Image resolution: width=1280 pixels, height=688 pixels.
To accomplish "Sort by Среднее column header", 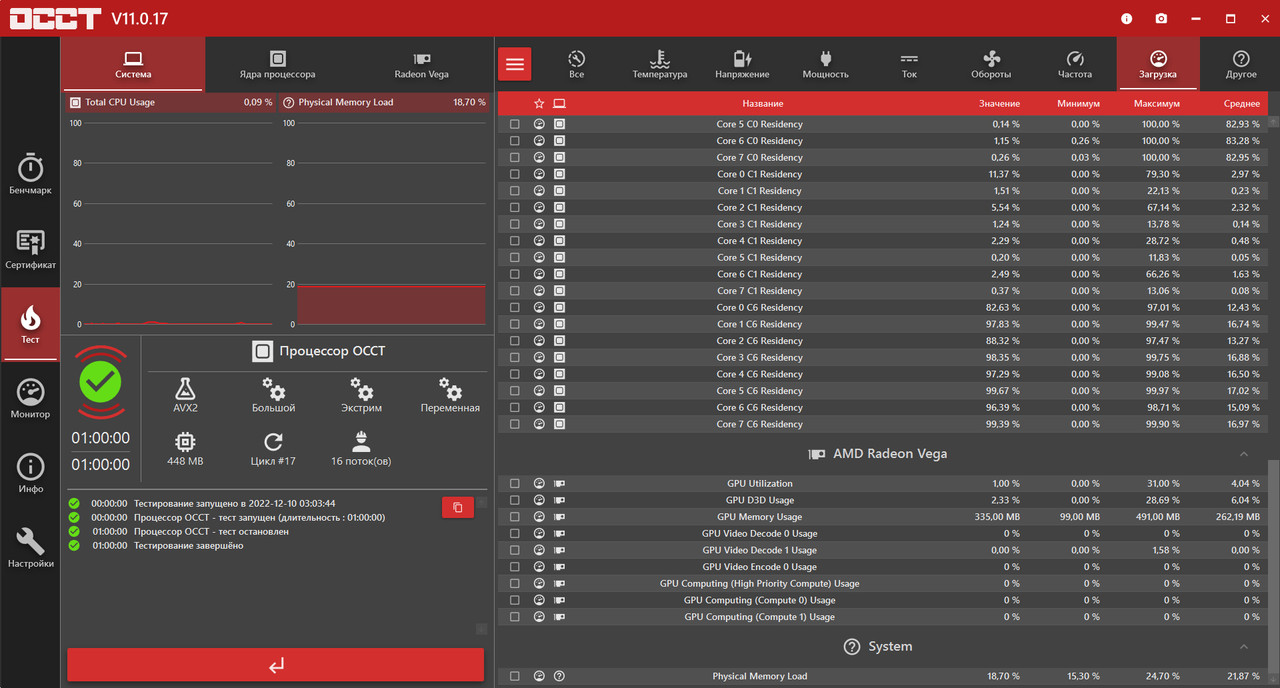I will tap(1241, 104).
